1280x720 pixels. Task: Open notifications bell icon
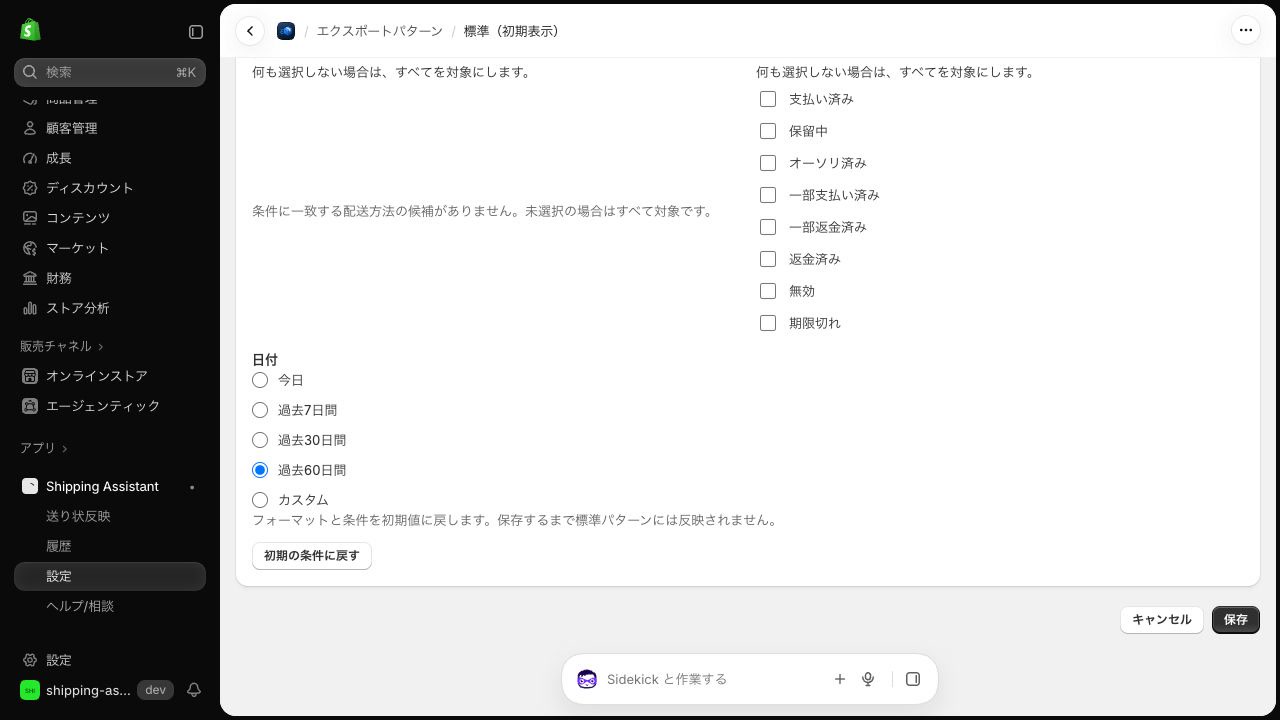coord(194,690)
